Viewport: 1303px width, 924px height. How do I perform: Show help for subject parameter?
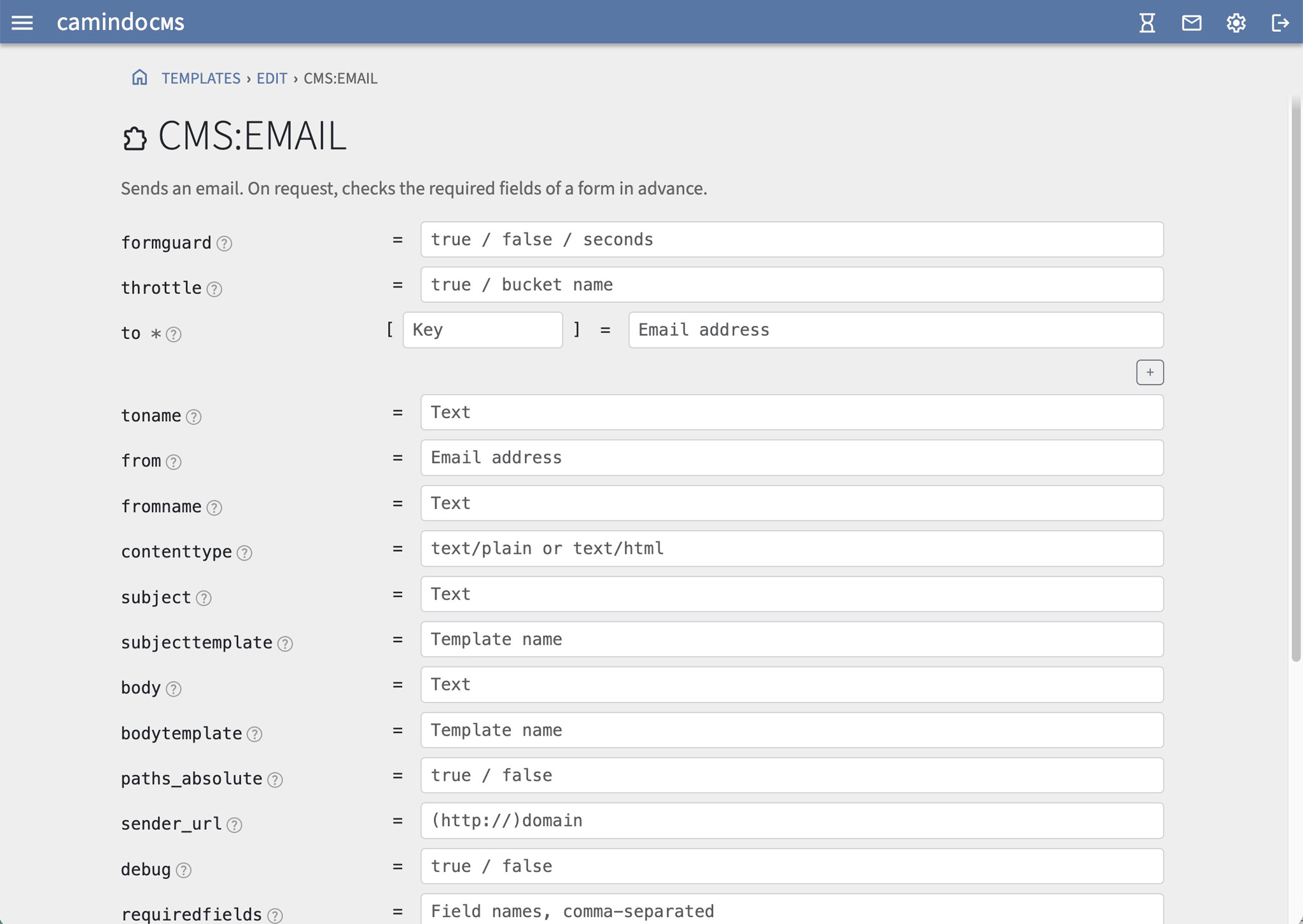pyautogui.click(x=204, y=598)
